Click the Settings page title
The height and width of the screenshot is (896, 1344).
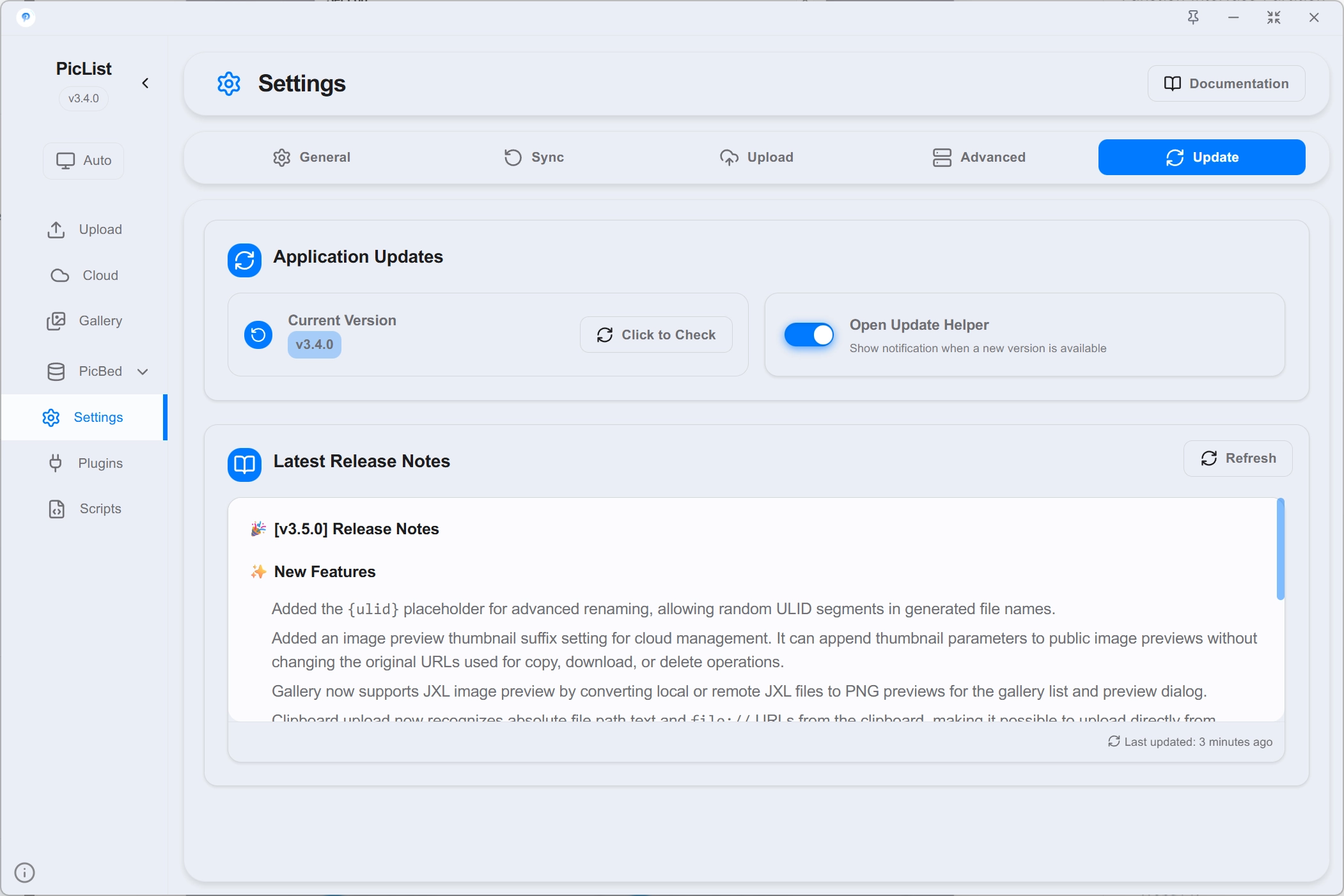(302, 84)
